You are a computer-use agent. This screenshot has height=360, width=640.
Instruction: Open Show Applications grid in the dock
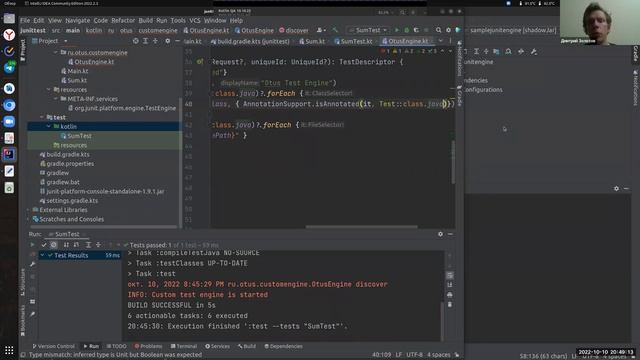coord(9,350)
